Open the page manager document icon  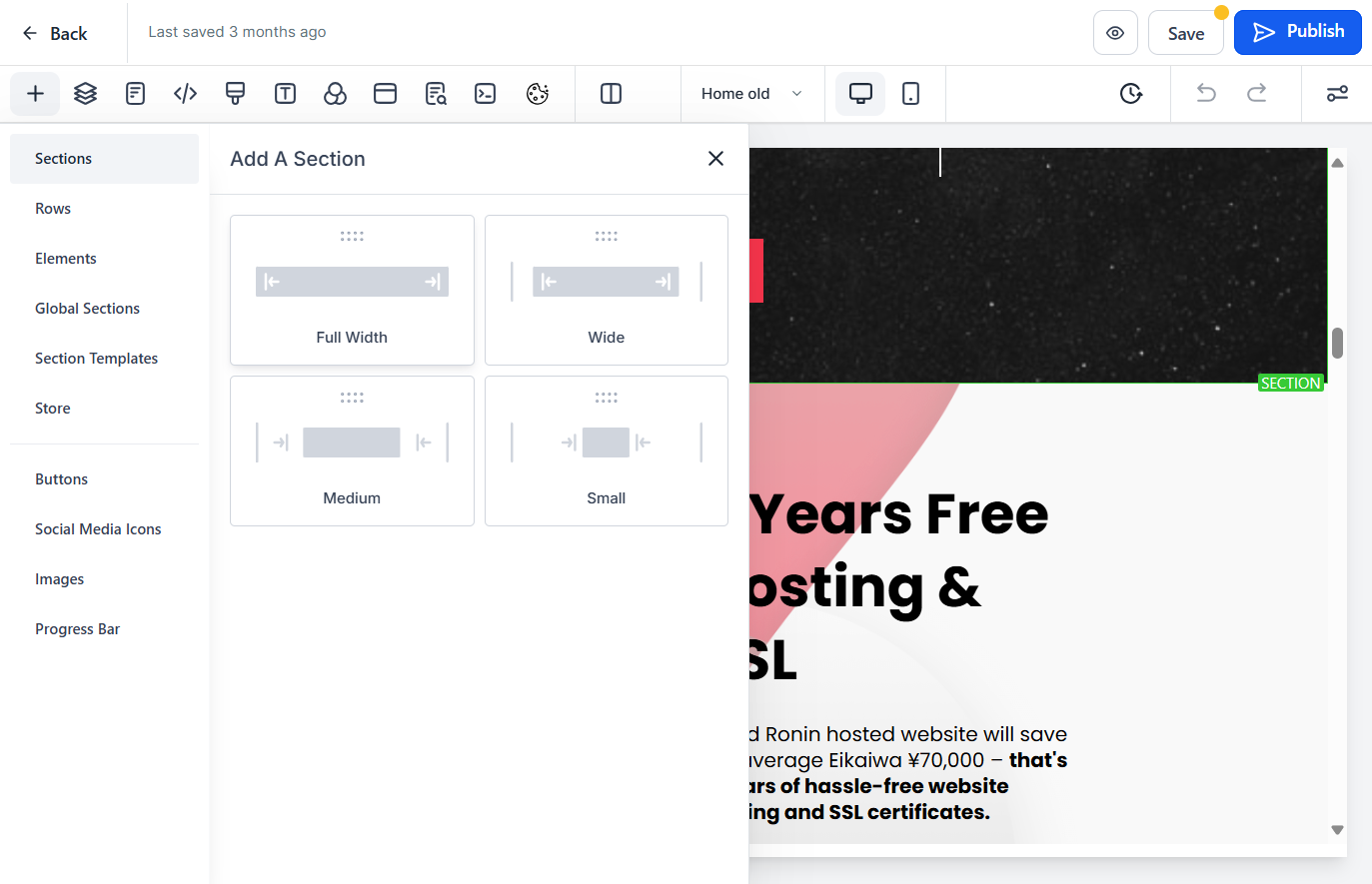pos(136,94)
